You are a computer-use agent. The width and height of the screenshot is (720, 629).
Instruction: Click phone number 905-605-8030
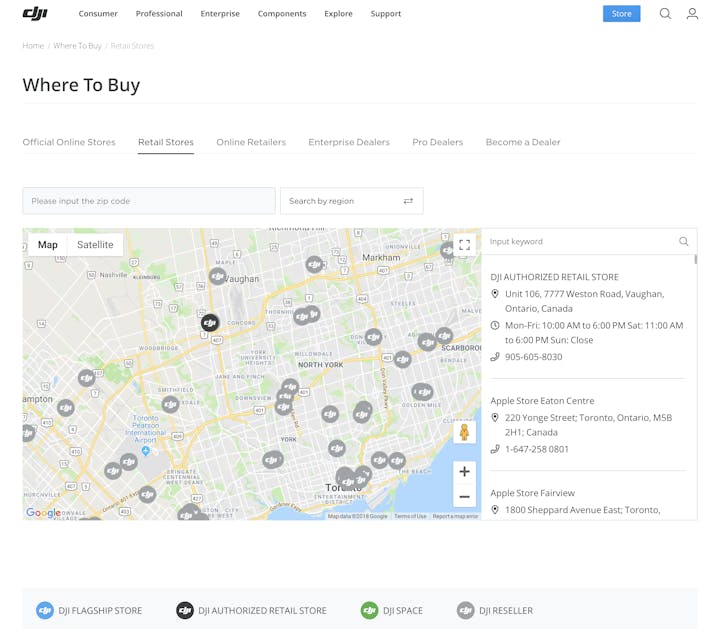click(x=533, y=357)
